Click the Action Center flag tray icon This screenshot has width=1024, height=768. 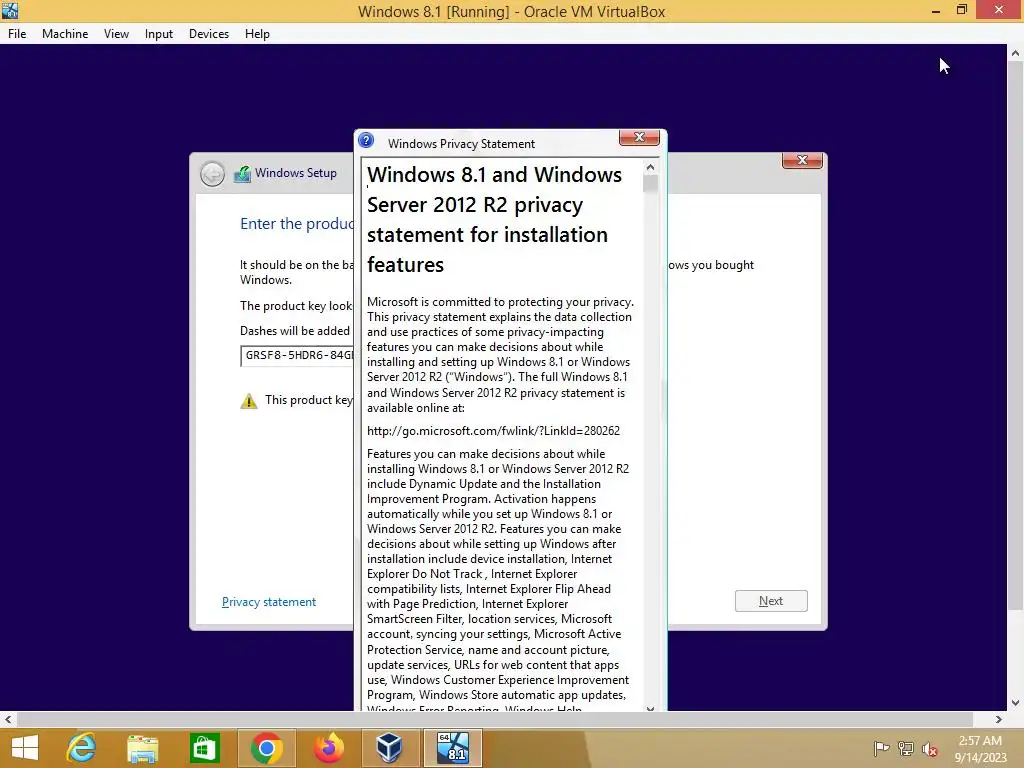pos(881,748)
